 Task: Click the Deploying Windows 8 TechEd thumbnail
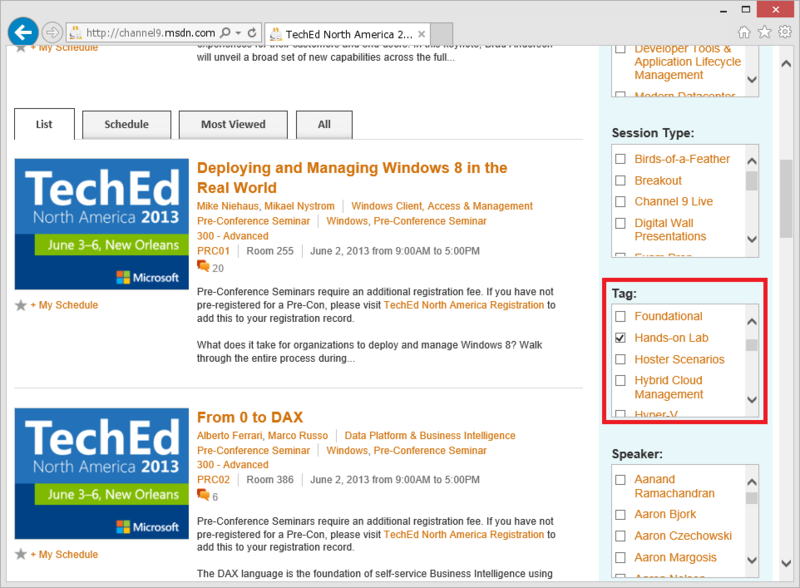102,224
